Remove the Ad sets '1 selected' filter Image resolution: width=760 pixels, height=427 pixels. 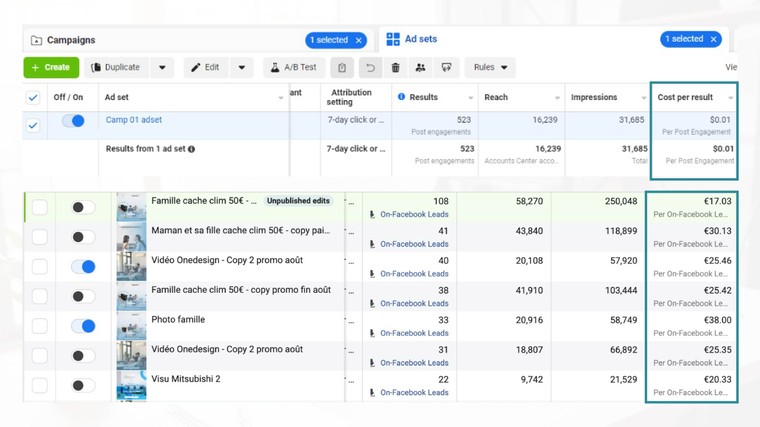click(713, 39)
